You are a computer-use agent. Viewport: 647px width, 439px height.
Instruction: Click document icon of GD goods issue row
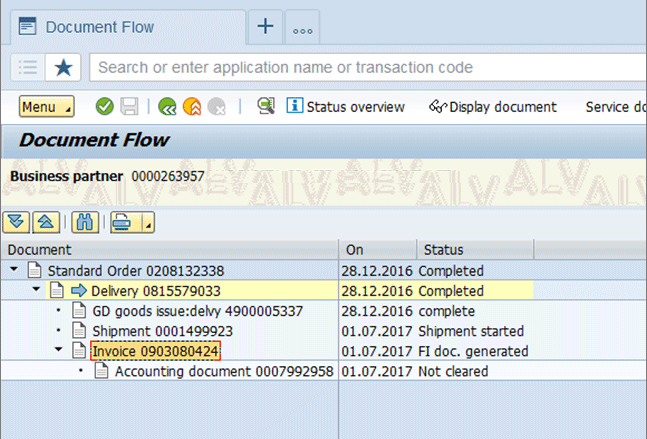[x=79, y=310]
